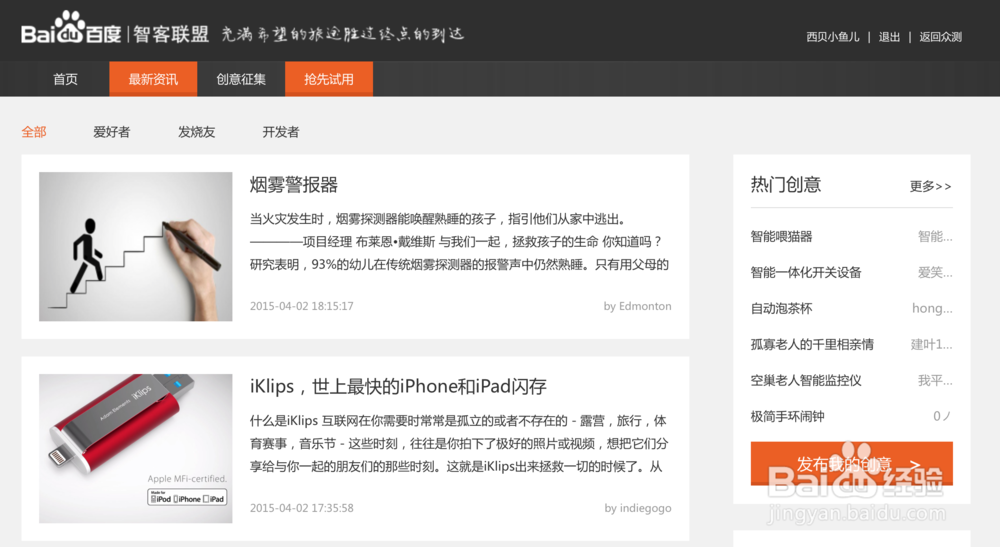The height and width of the screenshot is (547, 1000).
Task: Filter by 开发者
Action: 281,132
